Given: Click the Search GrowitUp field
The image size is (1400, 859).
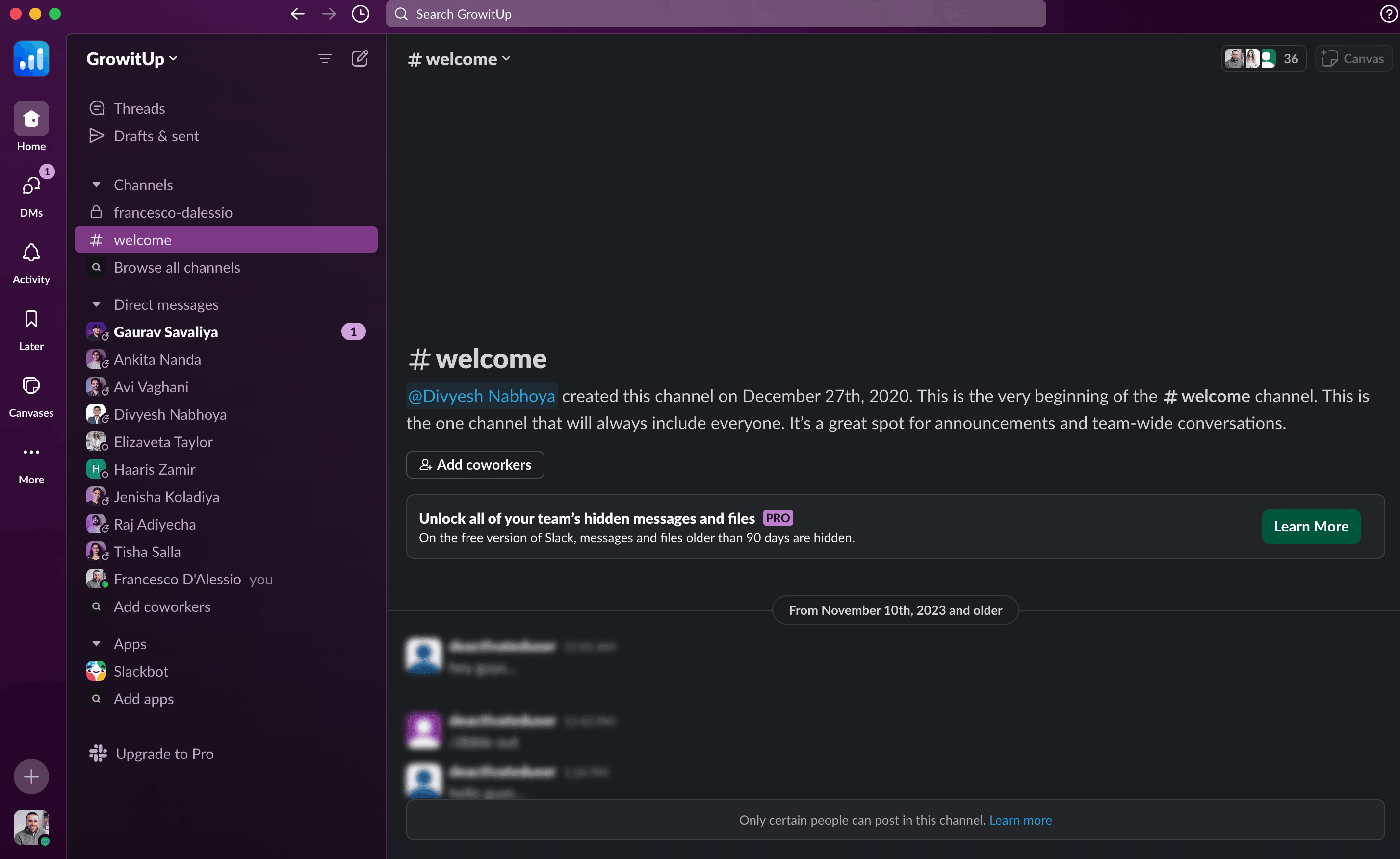Looking at the screenshot, I should click(x=716, y=14).
